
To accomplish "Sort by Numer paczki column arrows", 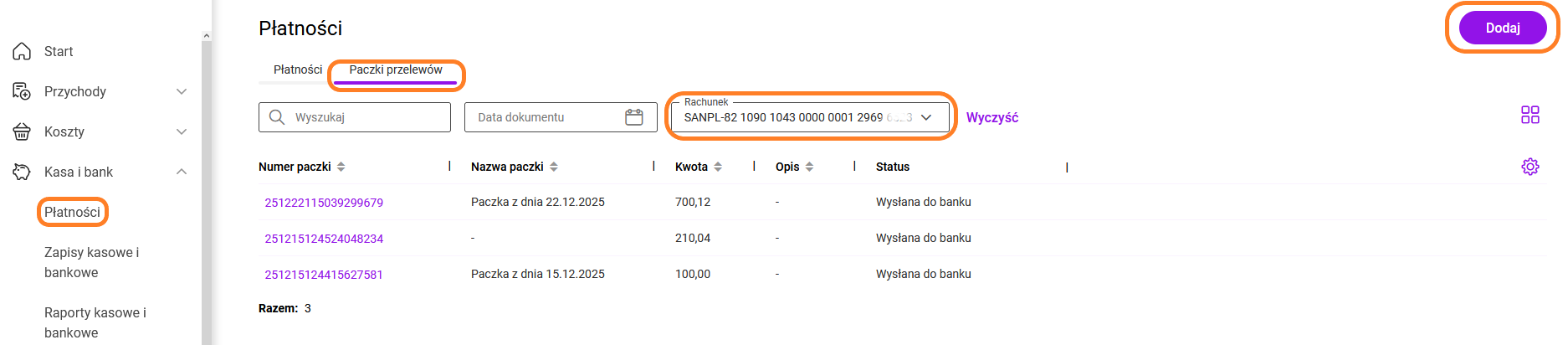I will 341,167.
